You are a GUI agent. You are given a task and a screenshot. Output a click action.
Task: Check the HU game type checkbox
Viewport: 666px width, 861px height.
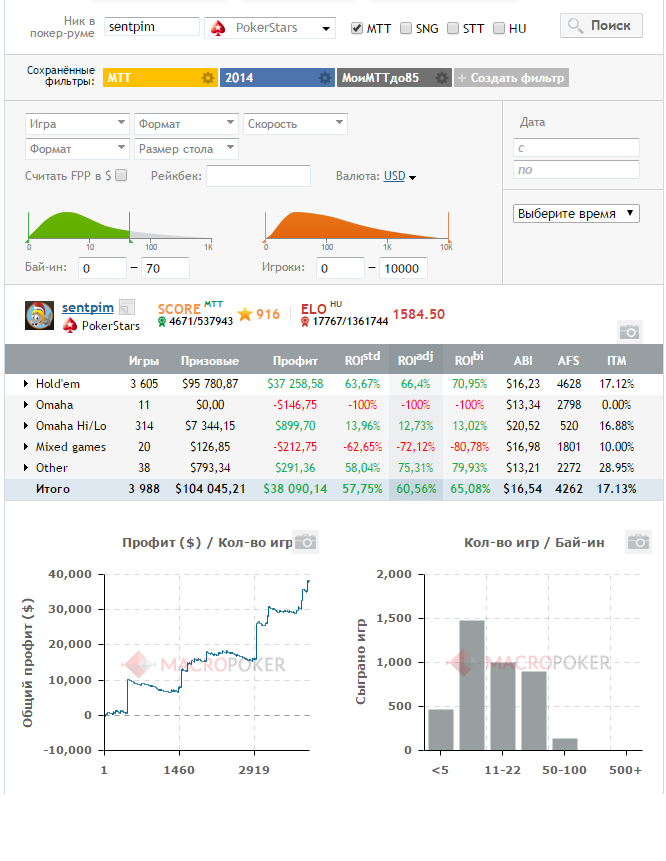499,28
